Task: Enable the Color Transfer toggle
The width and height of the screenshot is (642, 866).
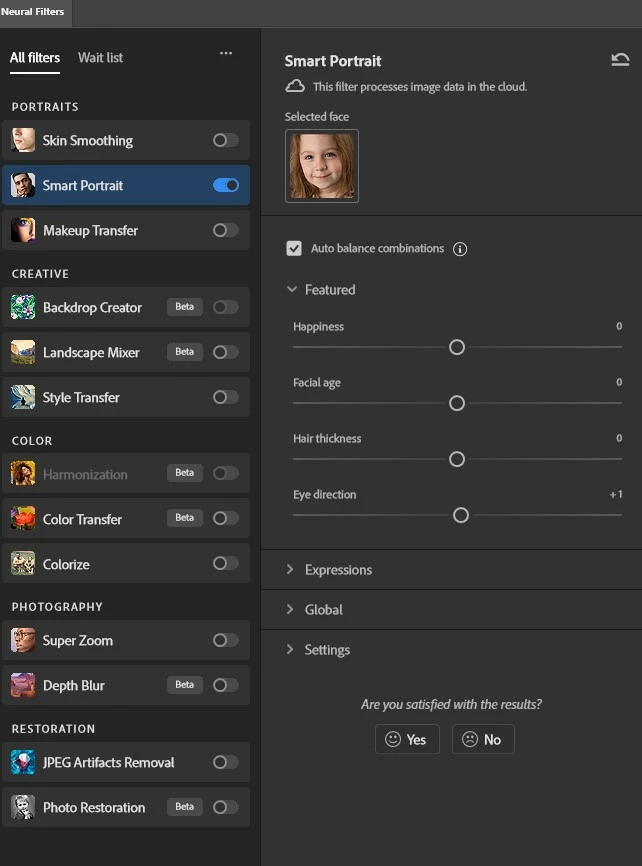Action: coord(226,518)
